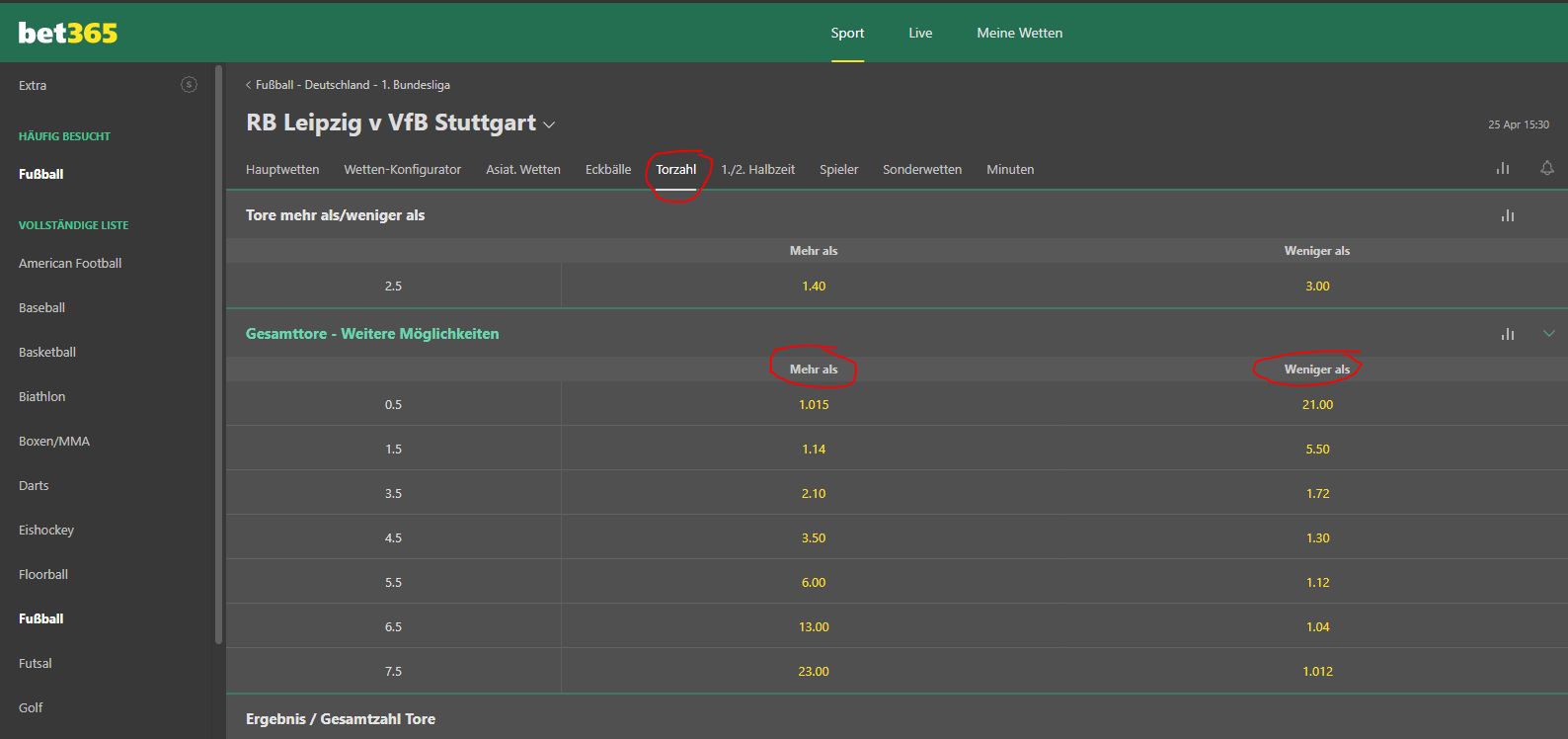Pick over 4.5 goals odds 3.50
This screenshot has width=1568, height=739.
[814, 537]
